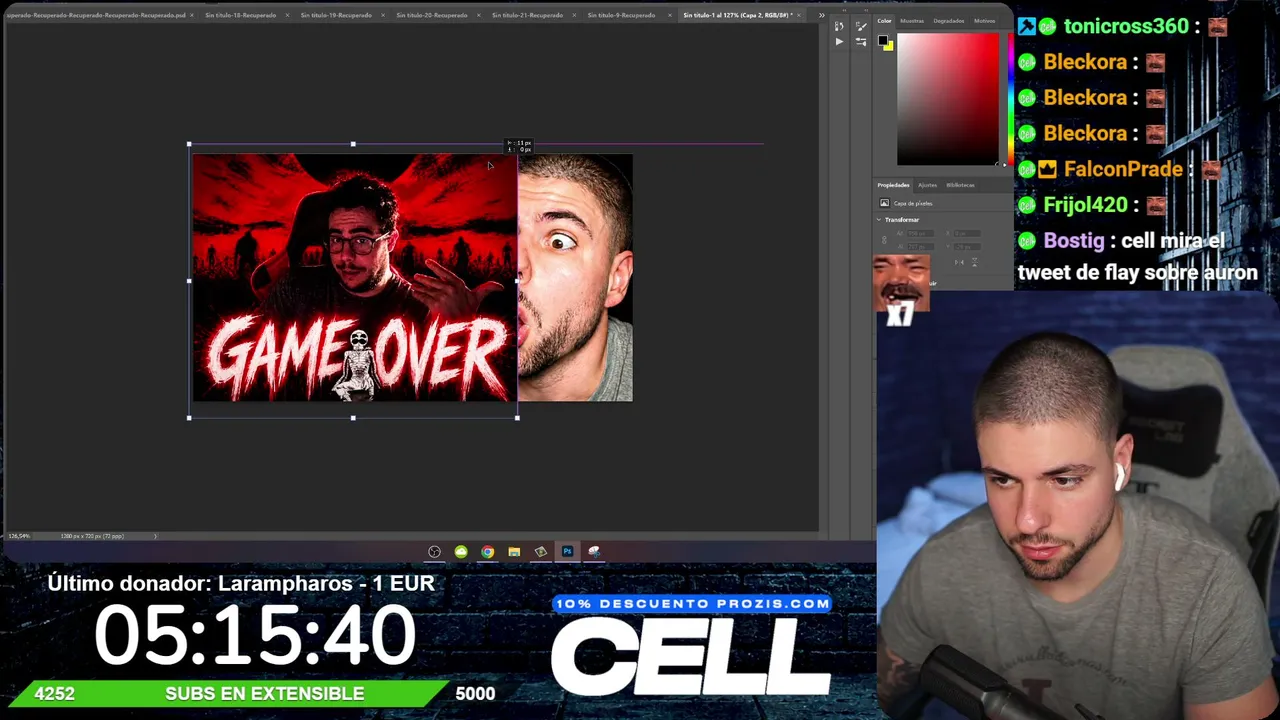Viewport: 1280px width, 720px height.
Task: Click the GAME OVER thumbnail image on canvas
Action: point(355,278)
